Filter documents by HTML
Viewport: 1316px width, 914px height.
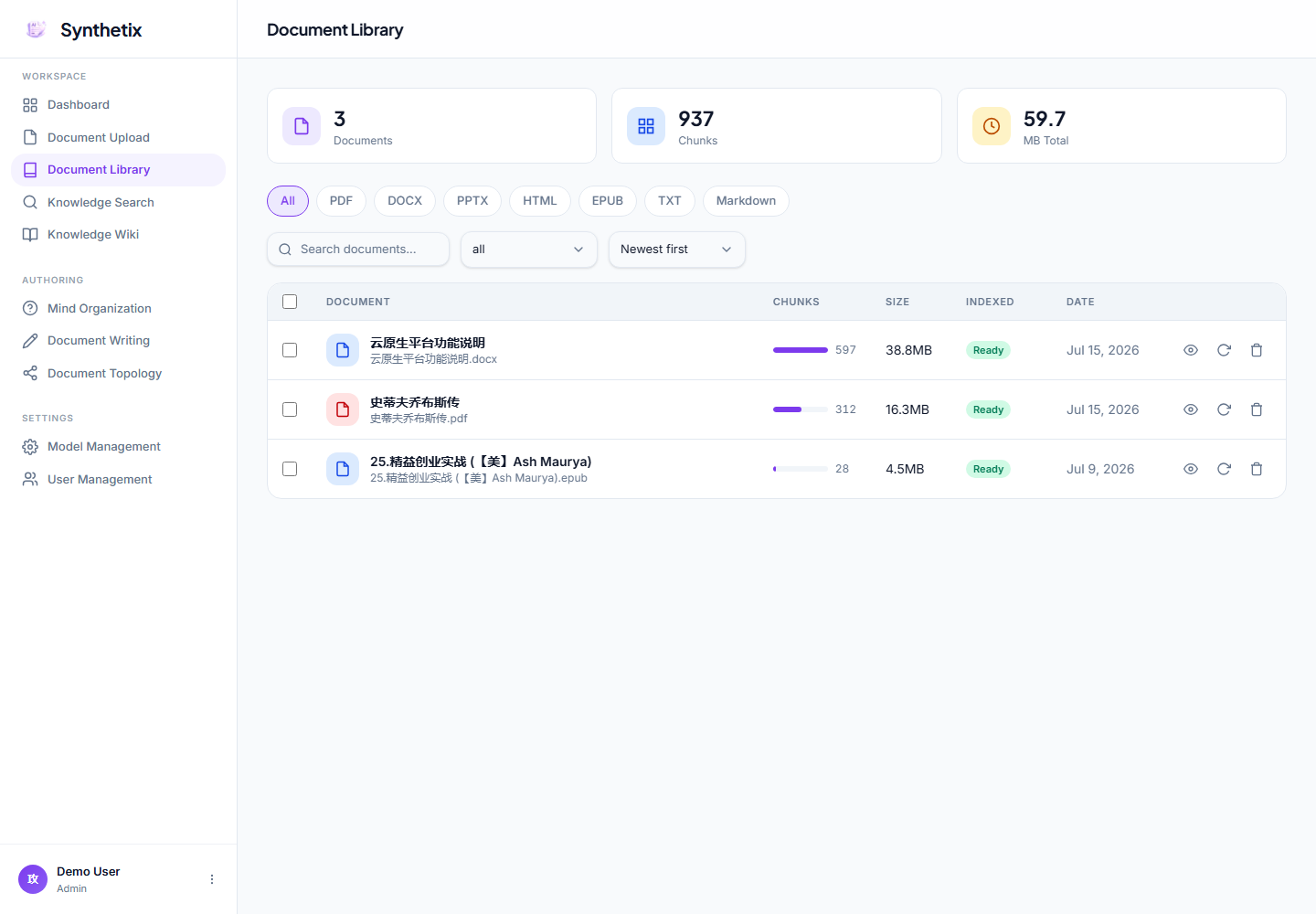[540, 201]
